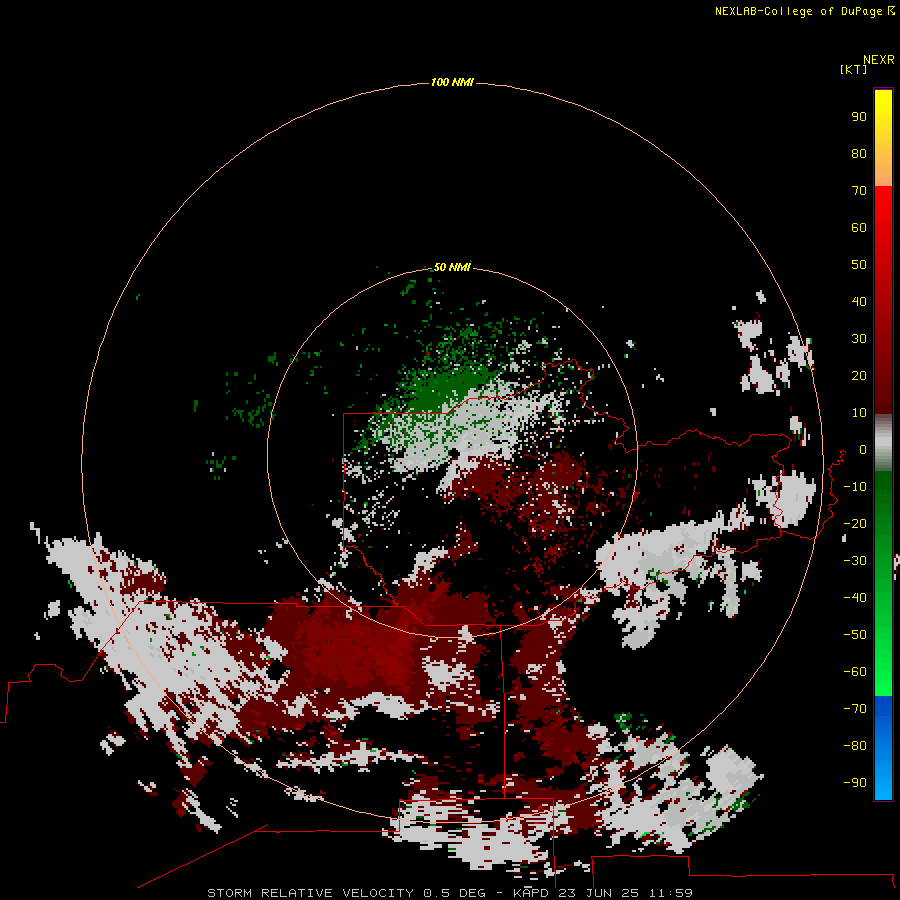
Task: Click the 60 knot colorbar label
Action: (859, 227)
